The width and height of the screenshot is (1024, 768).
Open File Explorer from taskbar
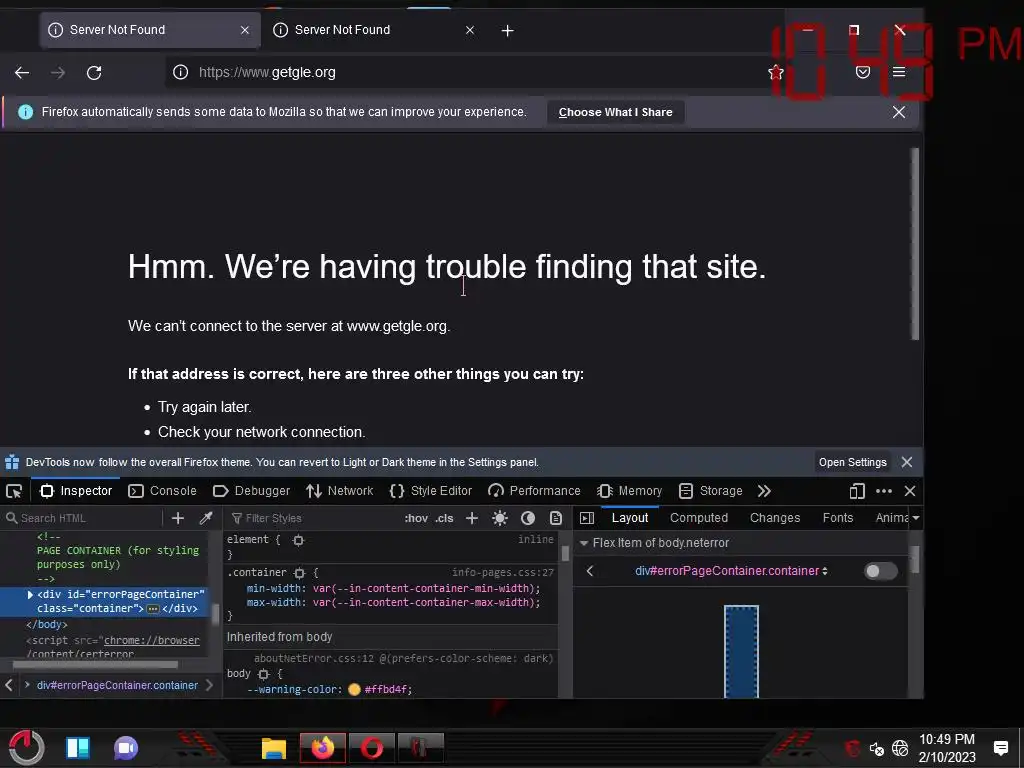click(x=274, y=748)
